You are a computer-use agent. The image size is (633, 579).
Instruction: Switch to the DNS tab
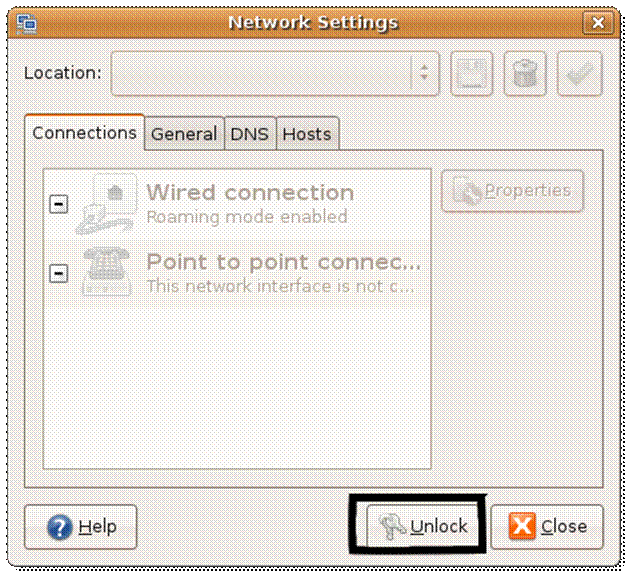click(249, 133)
